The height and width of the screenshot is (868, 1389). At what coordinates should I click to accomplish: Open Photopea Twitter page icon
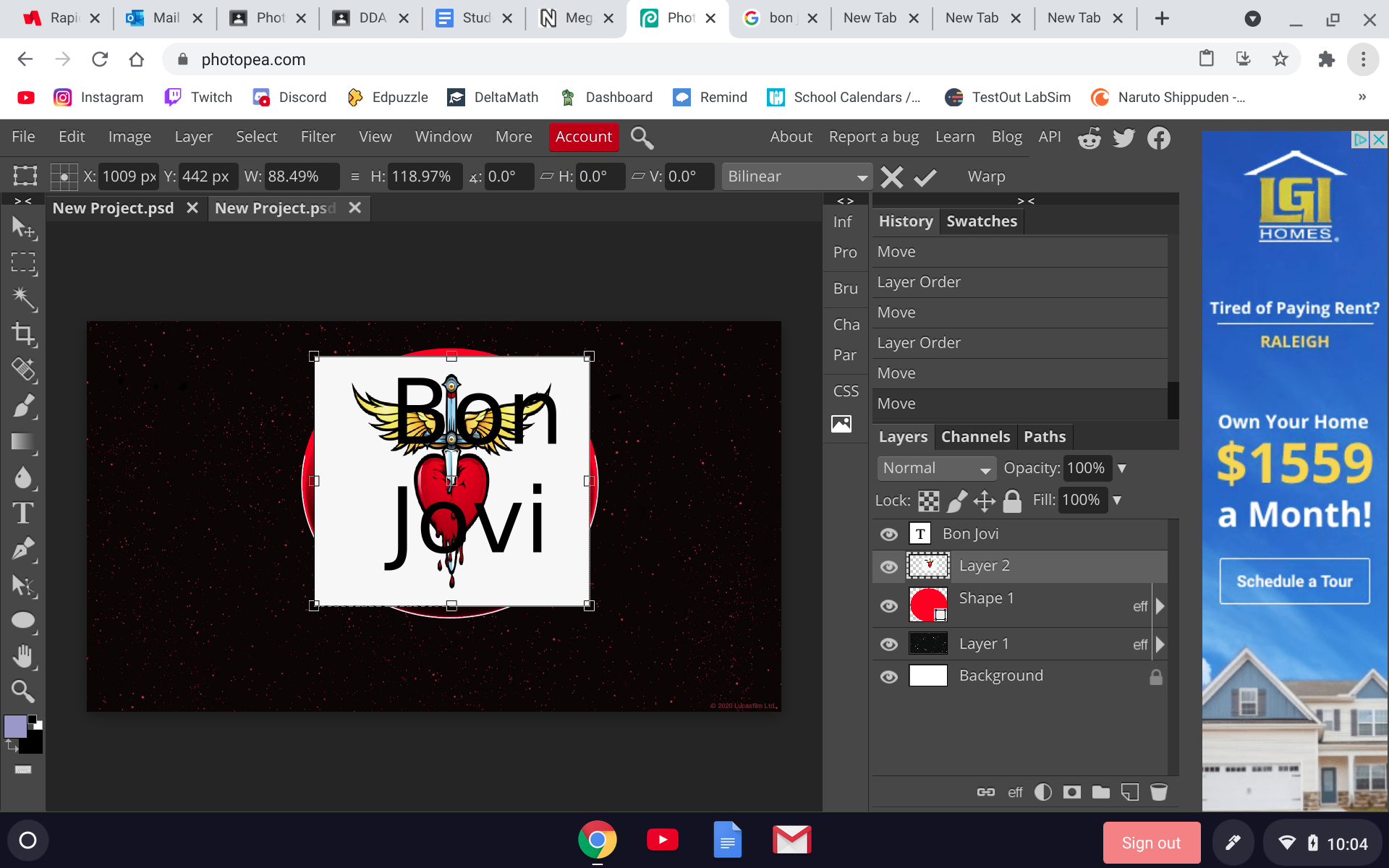pos(1123,137)
